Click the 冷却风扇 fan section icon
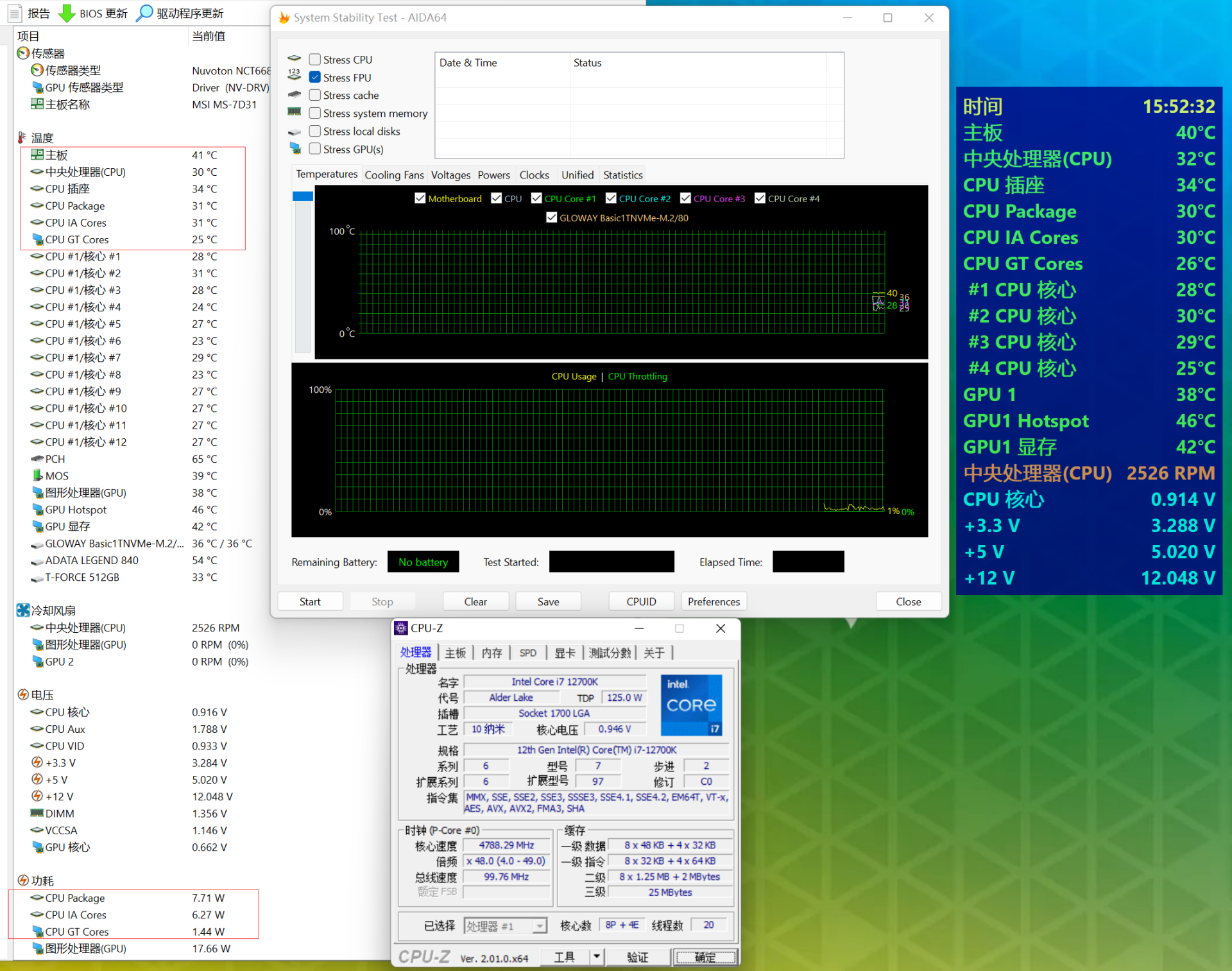Screen dimensions: 1232x971 [x=23, y=610]
